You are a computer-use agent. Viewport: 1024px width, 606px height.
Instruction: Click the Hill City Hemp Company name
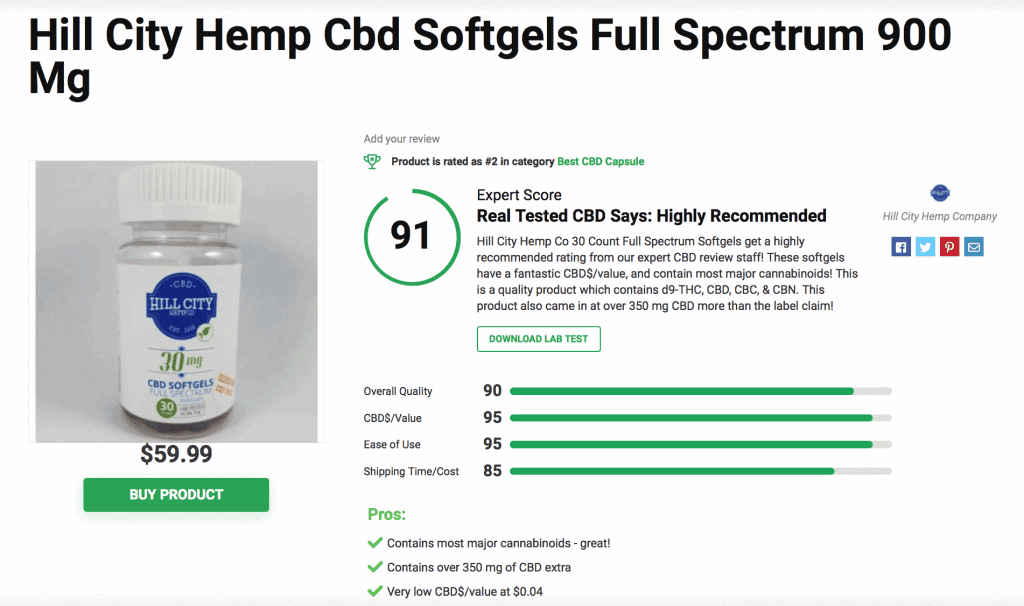click(939, 216)
